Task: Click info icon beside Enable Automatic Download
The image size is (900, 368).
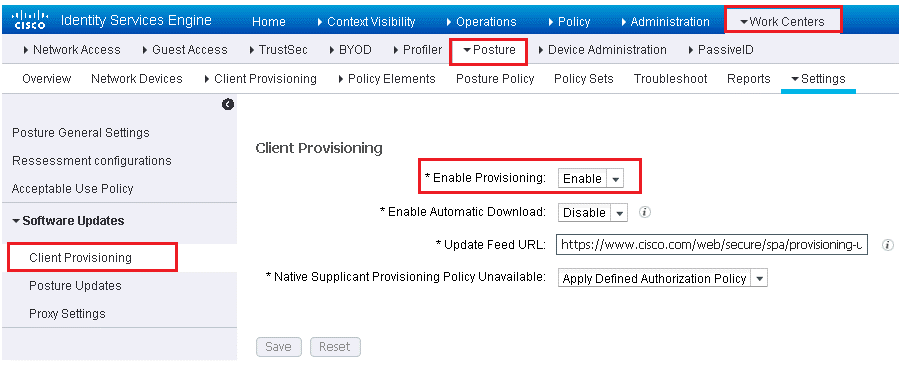Action: 645,212
